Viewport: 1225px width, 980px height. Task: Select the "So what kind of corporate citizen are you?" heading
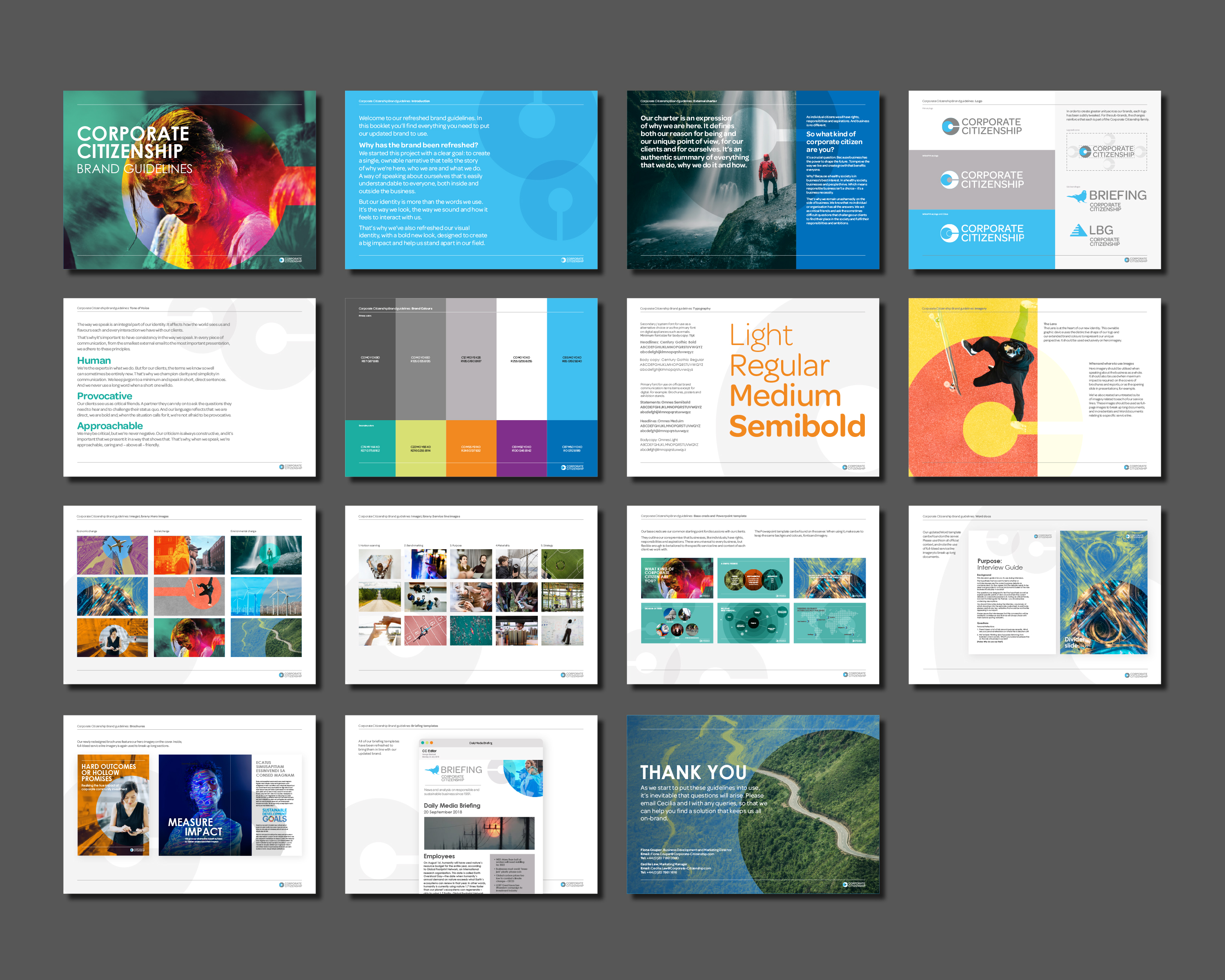834,141
